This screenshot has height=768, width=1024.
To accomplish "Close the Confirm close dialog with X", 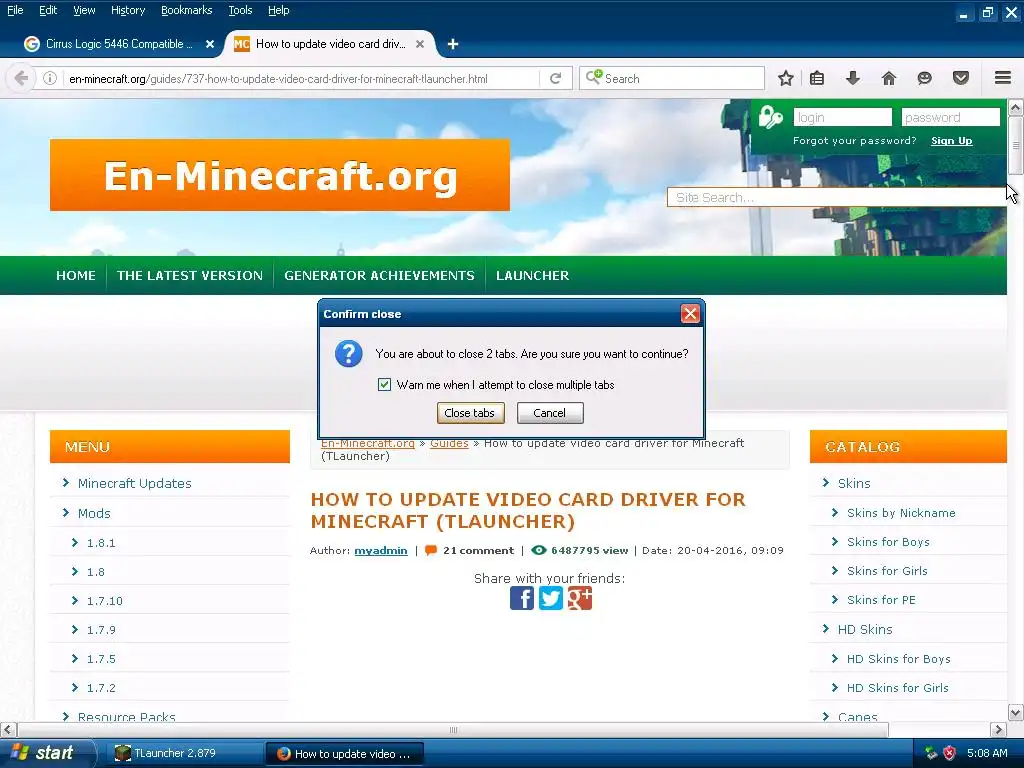I will 690,313.
